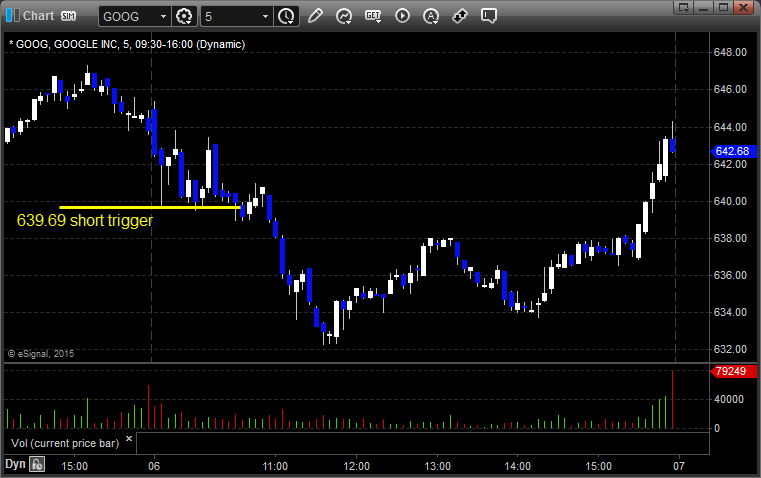
Task: Open the symbol settings gear icon
Action: (184, 16)
